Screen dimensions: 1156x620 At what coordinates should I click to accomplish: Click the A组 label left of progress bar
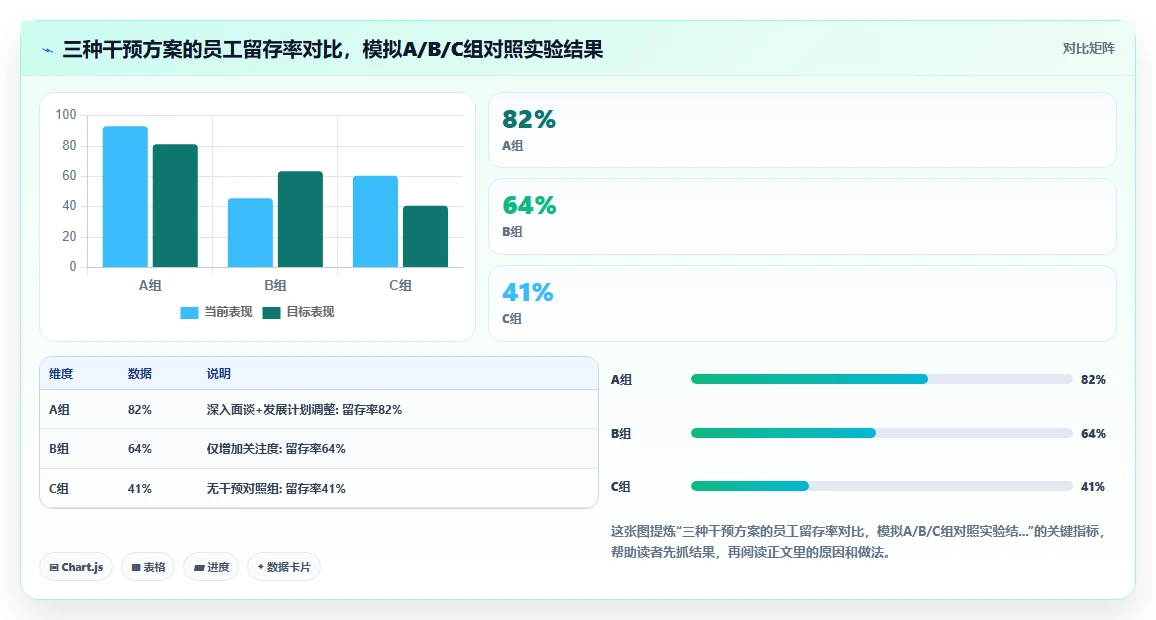[621, 380]
